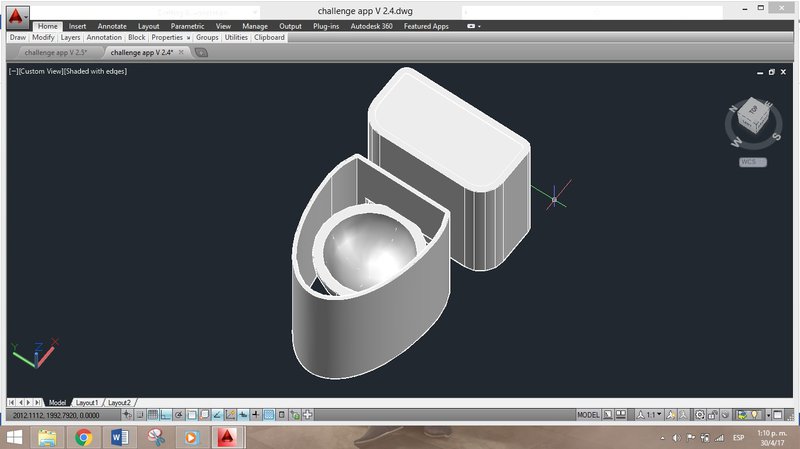The width and height of the screenshot is (800, 449).
Task: Click the ViewCube navigation cube
Action: tap(752, 123)
